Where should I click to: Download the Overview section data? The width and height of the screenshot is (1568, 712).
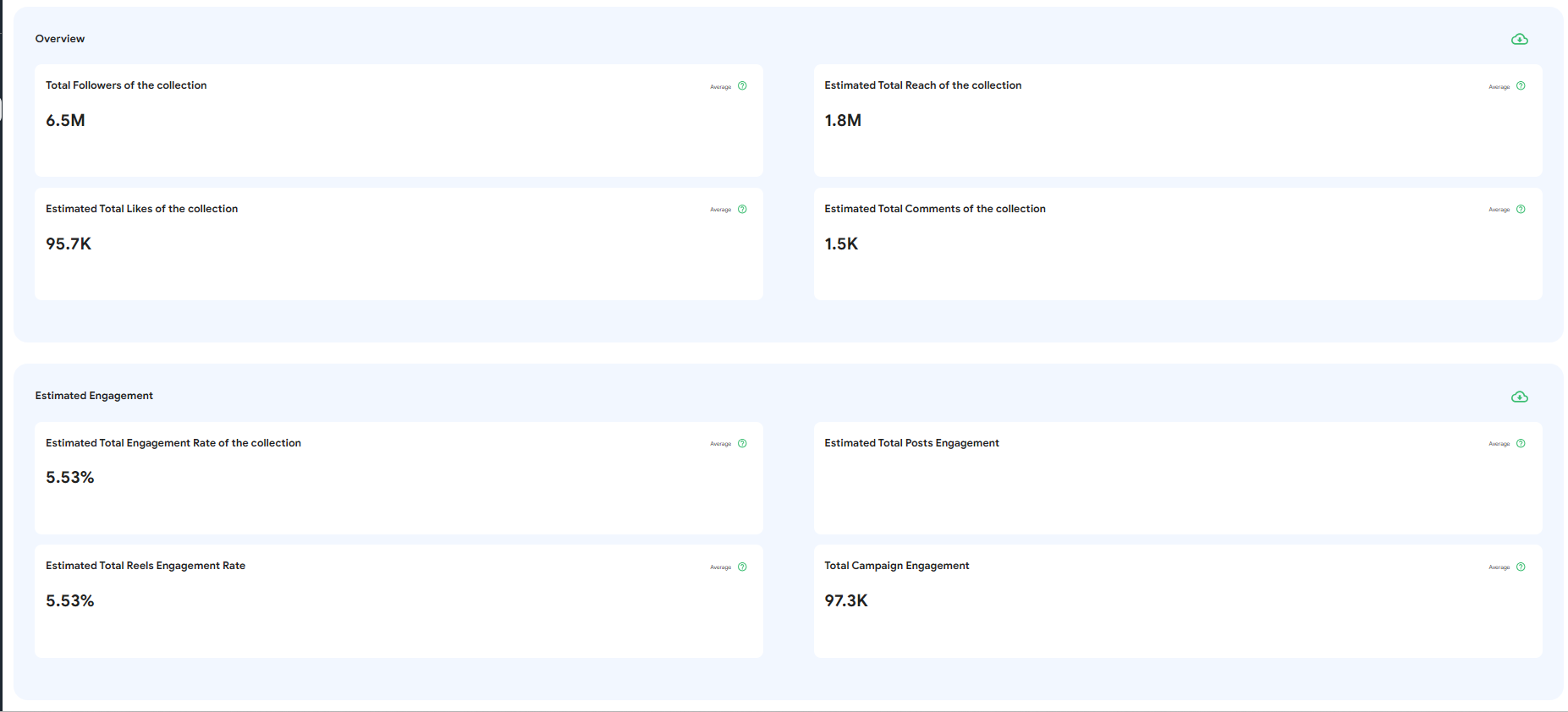coord(1519,39)
